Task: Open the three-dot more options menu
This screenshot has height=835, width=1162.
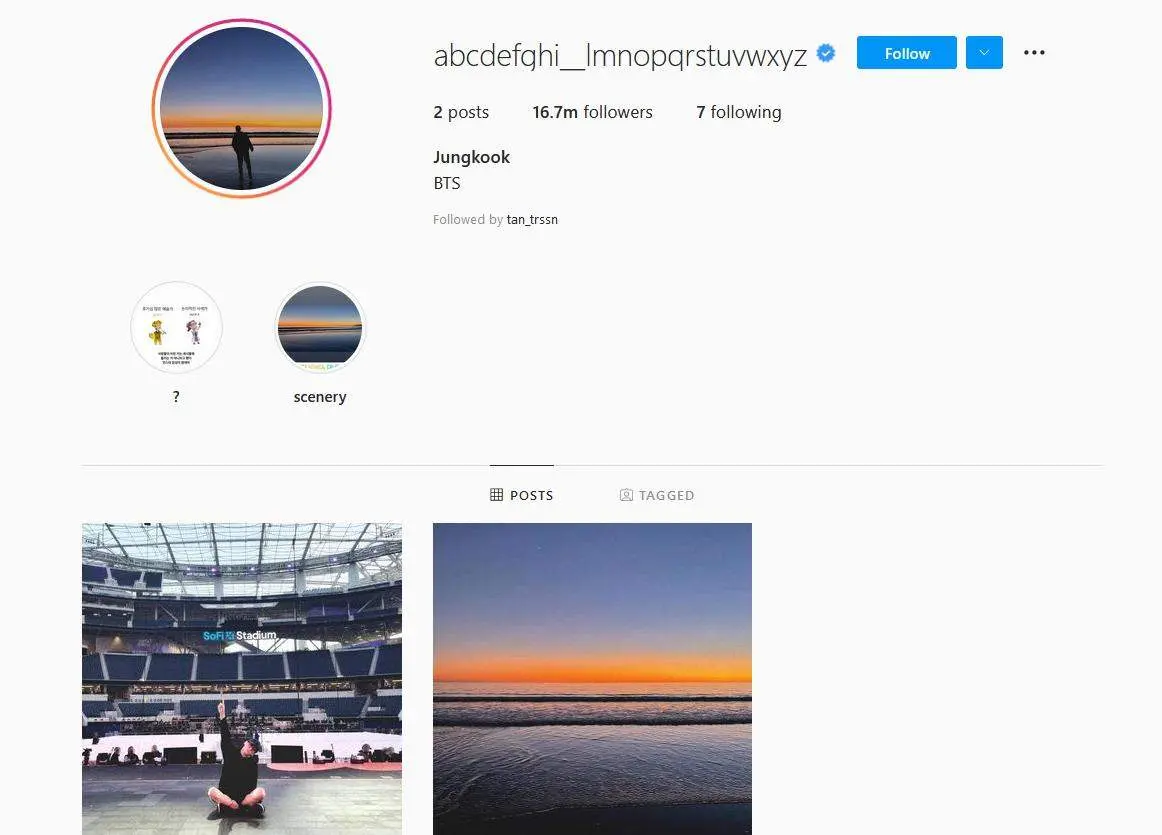Action: 1034,53
